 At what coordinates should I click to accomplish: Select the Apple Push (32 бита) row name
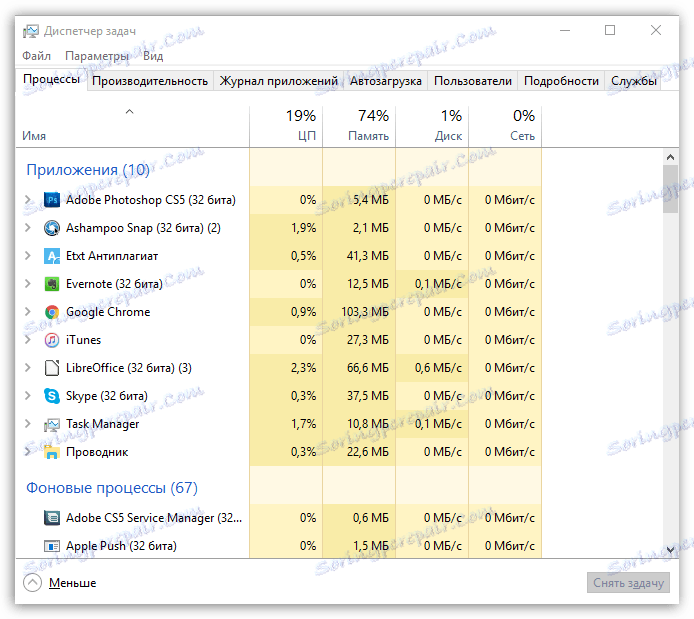[121, 546]
